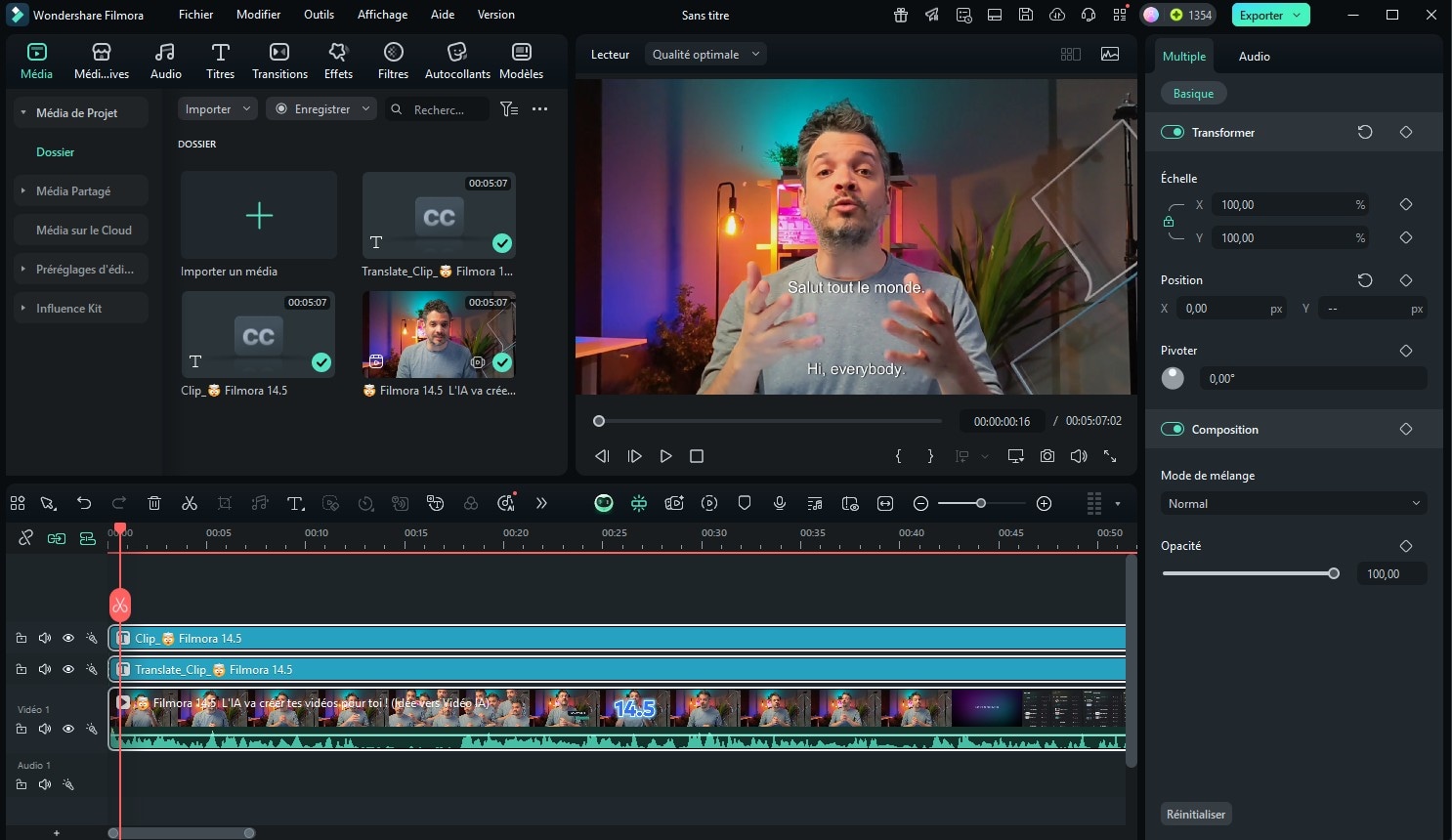The width and height of the screenshot is (1452, 840).
Task: Expand the player to fullscreen
Action: 1110,456
